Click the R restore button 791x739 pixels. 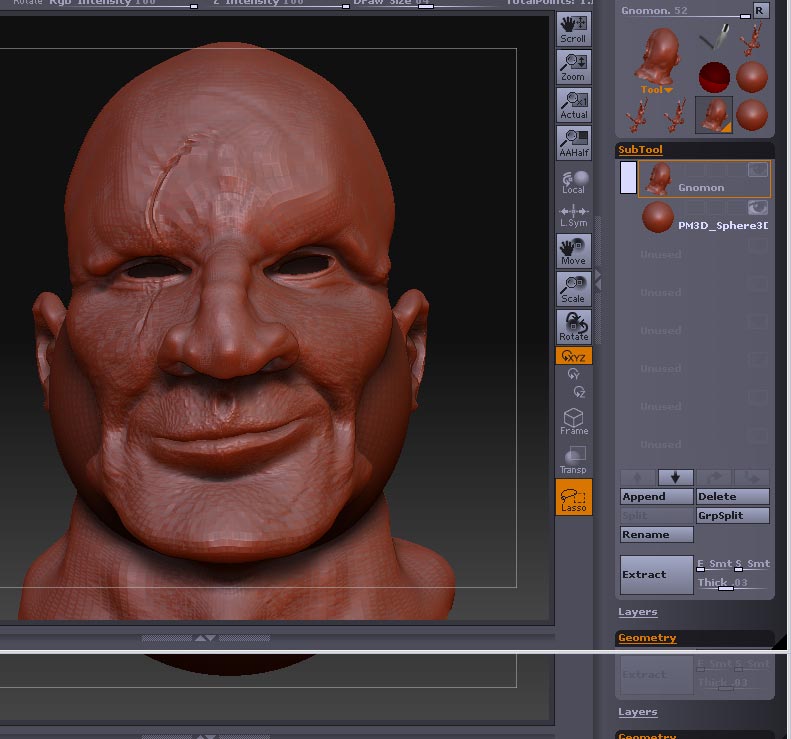tap(760, 11)
